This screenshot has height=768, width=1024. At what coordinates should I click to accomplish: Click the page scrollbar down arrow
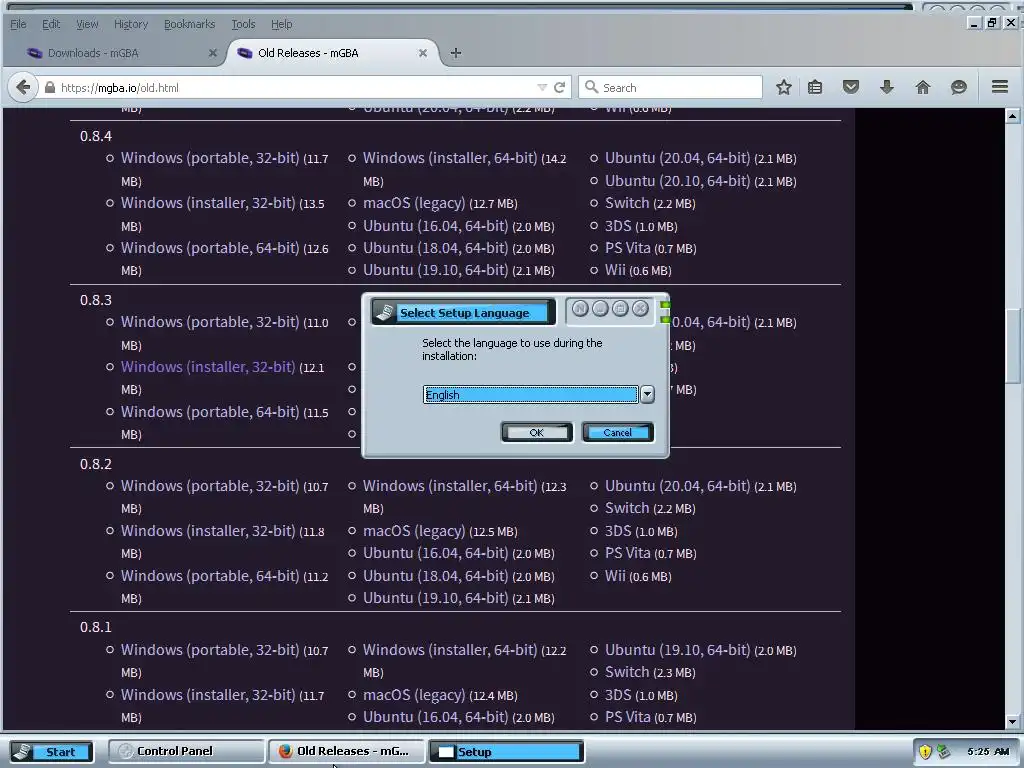click(x=1012, y=722)
